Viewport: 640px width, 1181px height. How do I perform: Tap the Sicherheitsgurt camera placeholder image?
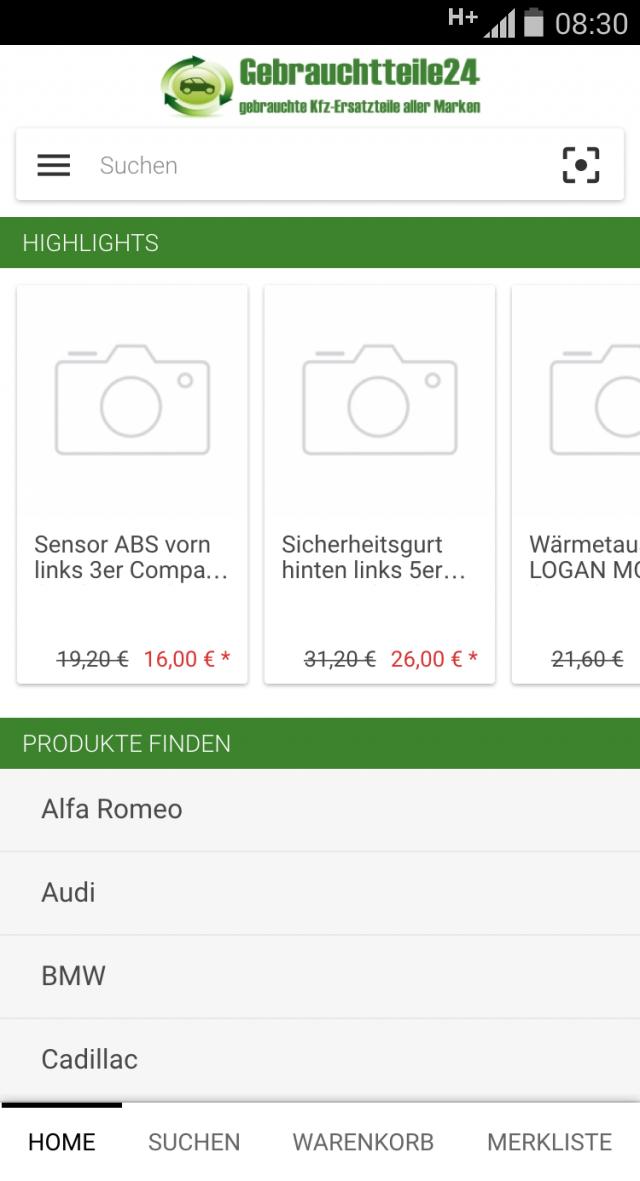point(379,400)
